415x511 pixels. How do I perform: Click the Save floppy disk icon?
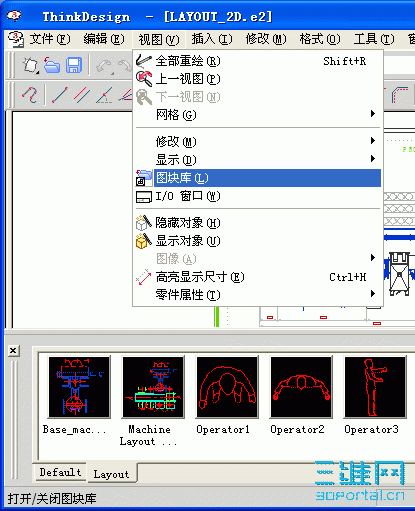click(74, 65)
